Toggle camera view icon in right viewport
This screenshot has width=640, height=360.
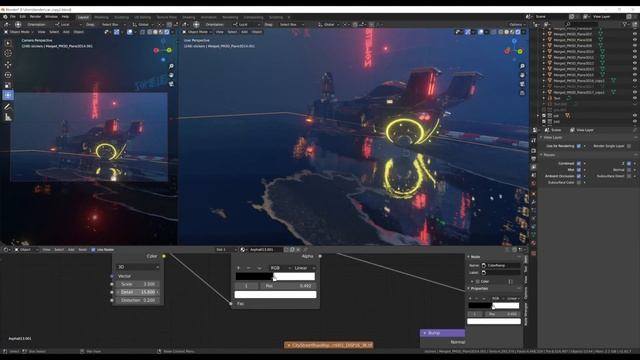pos(522,84)
